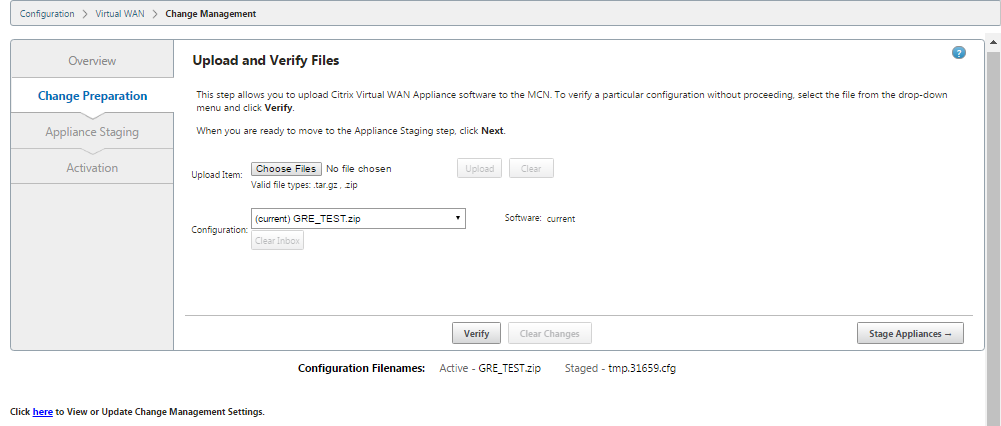Click the Choose Files button
Screen dimensions: 1001x426
pyautogui.click(x=287, y=169)
